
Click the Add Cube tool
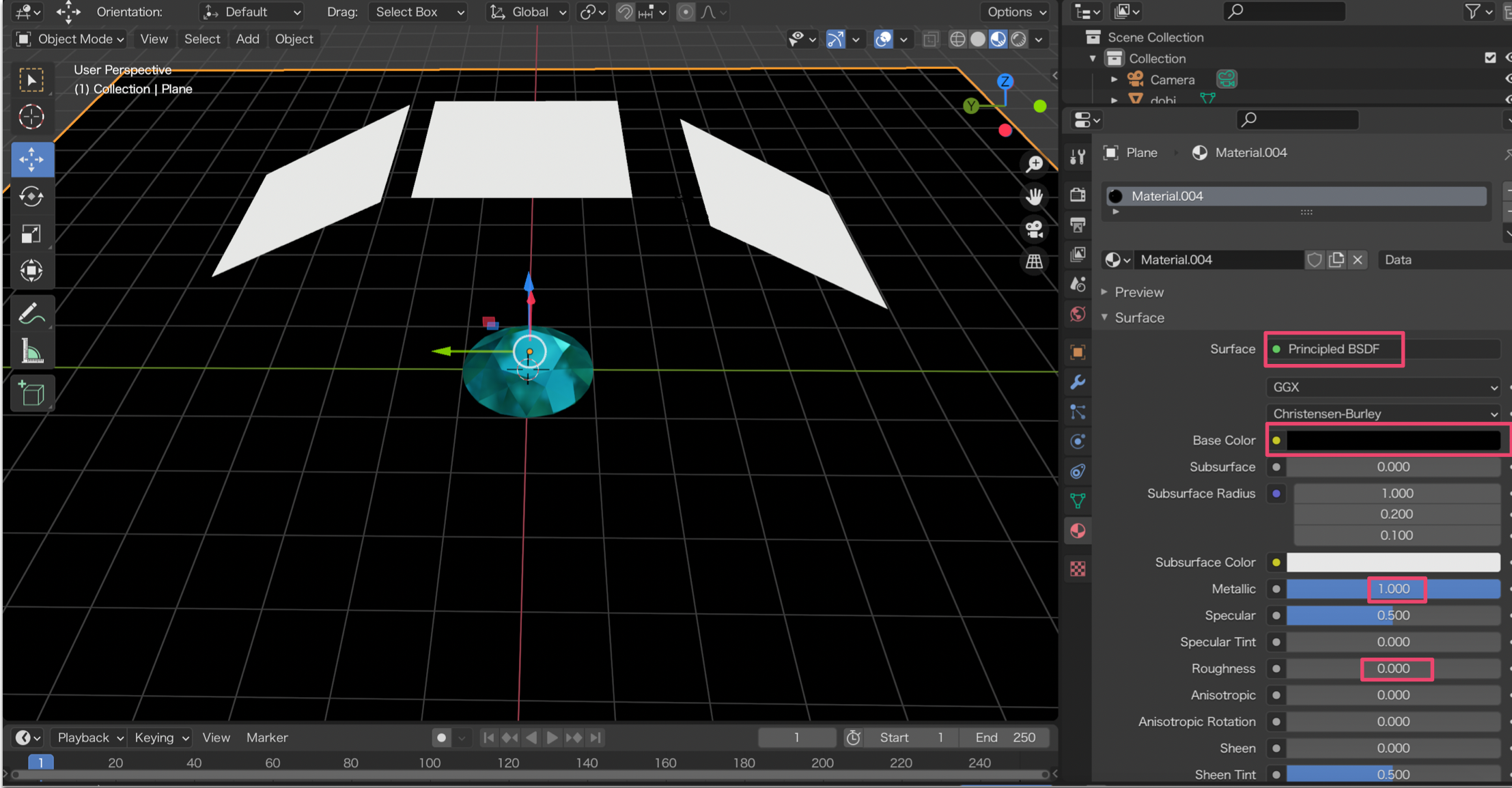point(31,393)
